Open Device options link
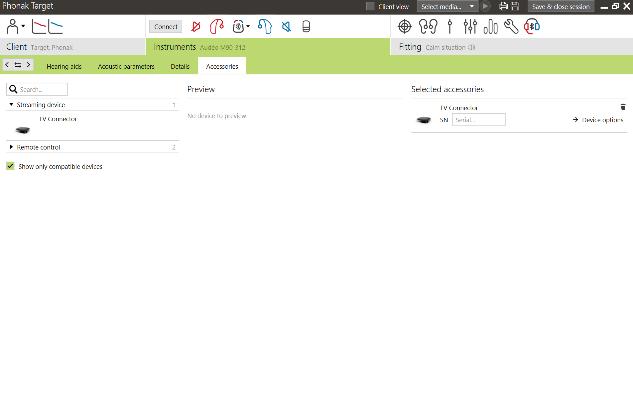This screenshot has height=395, width=633. point(598,120)
